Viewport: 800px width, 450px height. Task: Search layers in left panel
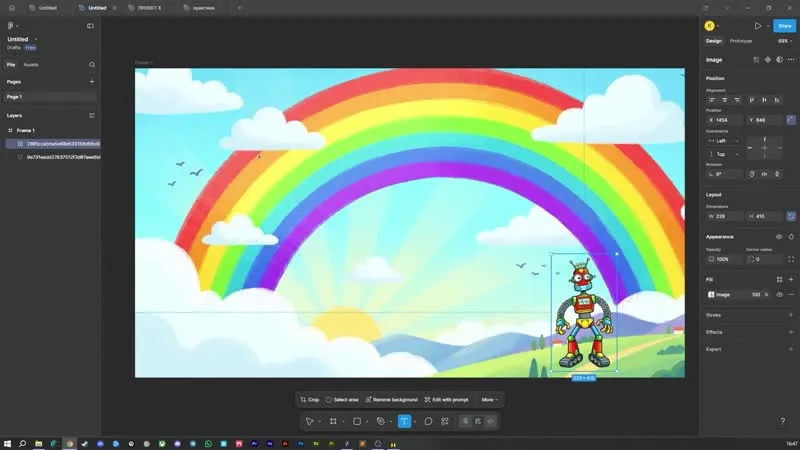(x=92, y=65)
